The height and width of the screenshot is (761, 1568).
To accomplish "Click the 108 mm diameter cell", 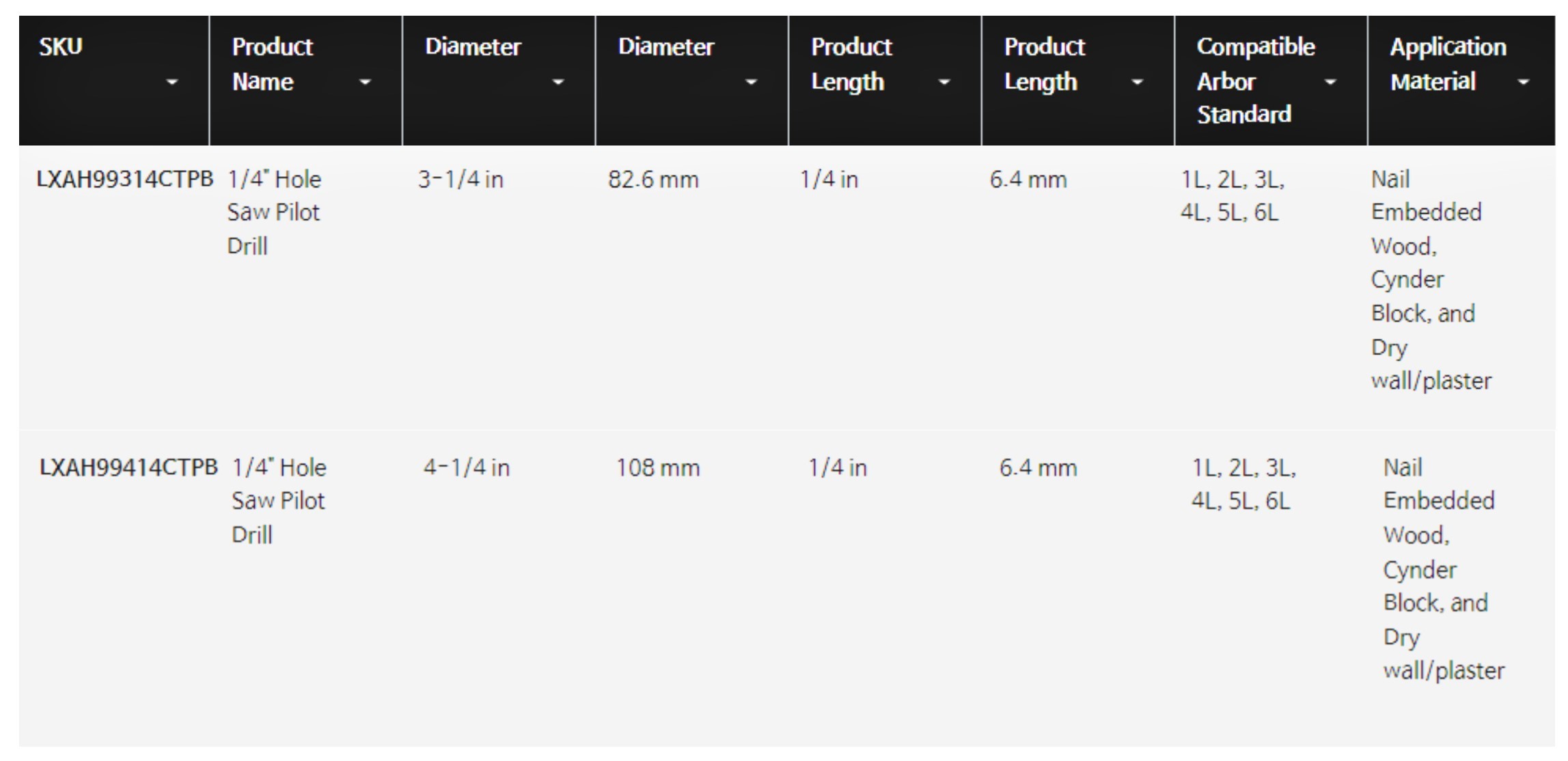I will pos(658,468).
